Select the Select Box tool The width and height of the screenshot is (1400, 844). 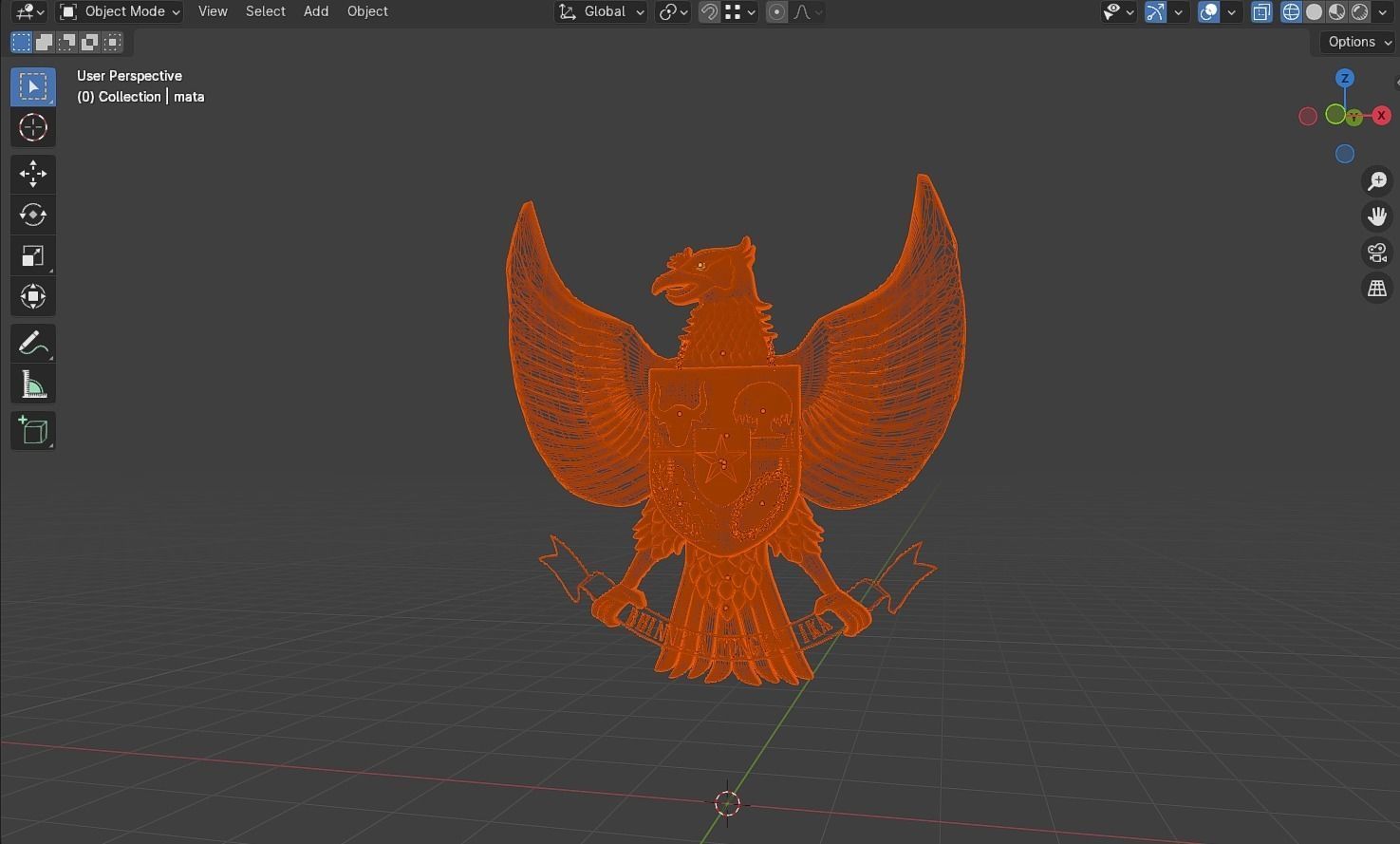(33, 86)
